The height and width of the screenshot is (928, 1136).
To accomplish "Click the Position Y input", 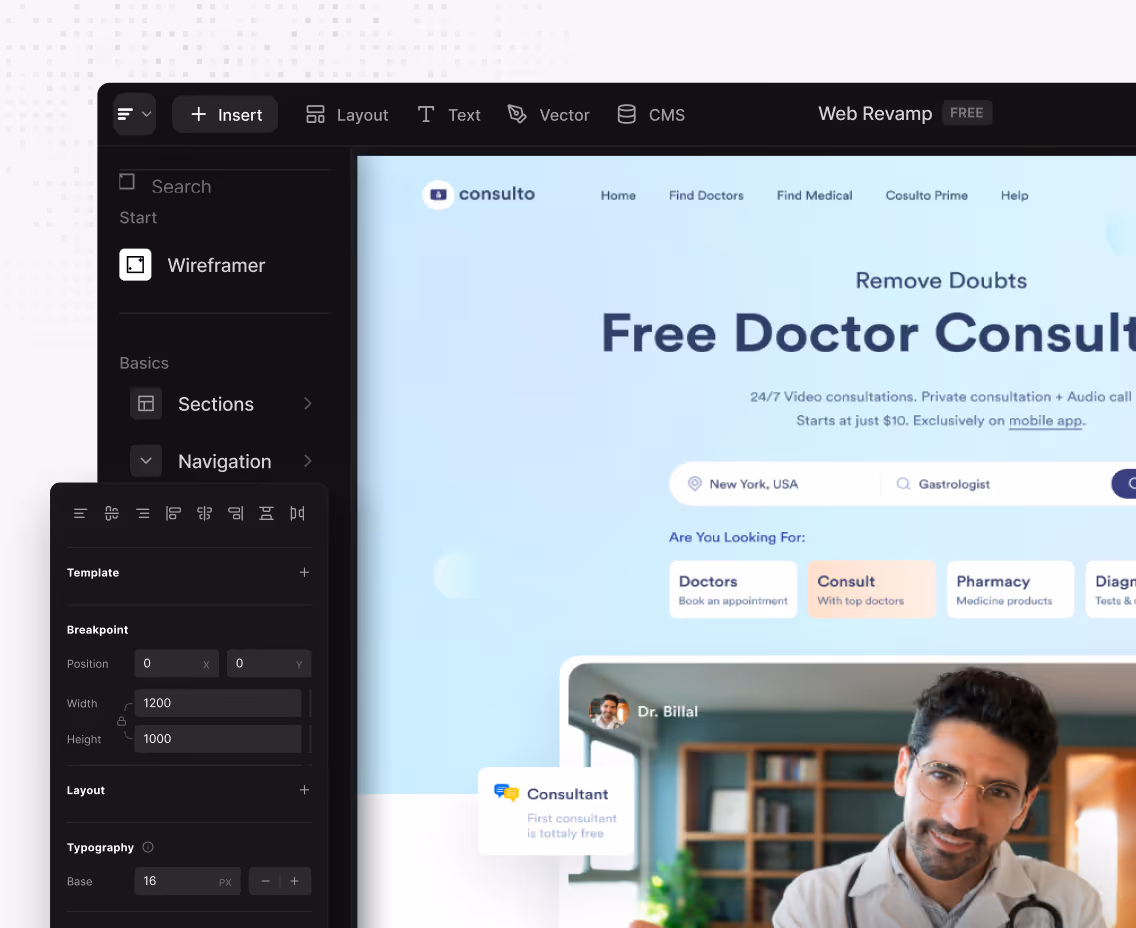I will 269,664.
